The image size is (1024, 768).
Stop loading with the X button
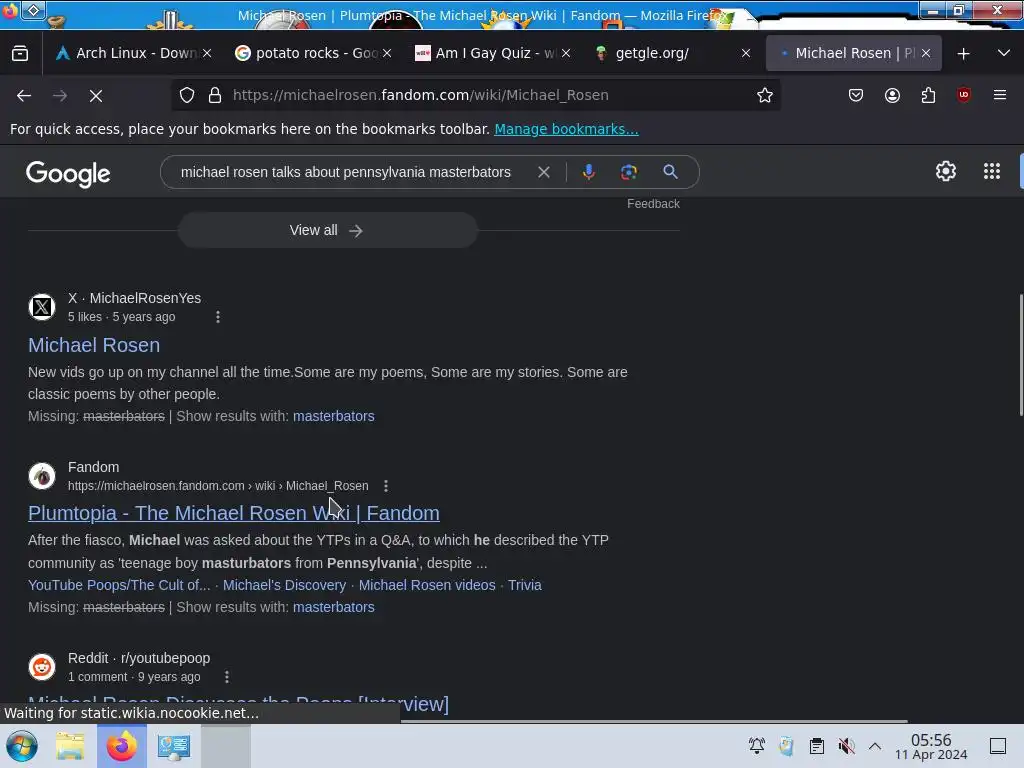(x=96, y=95)
